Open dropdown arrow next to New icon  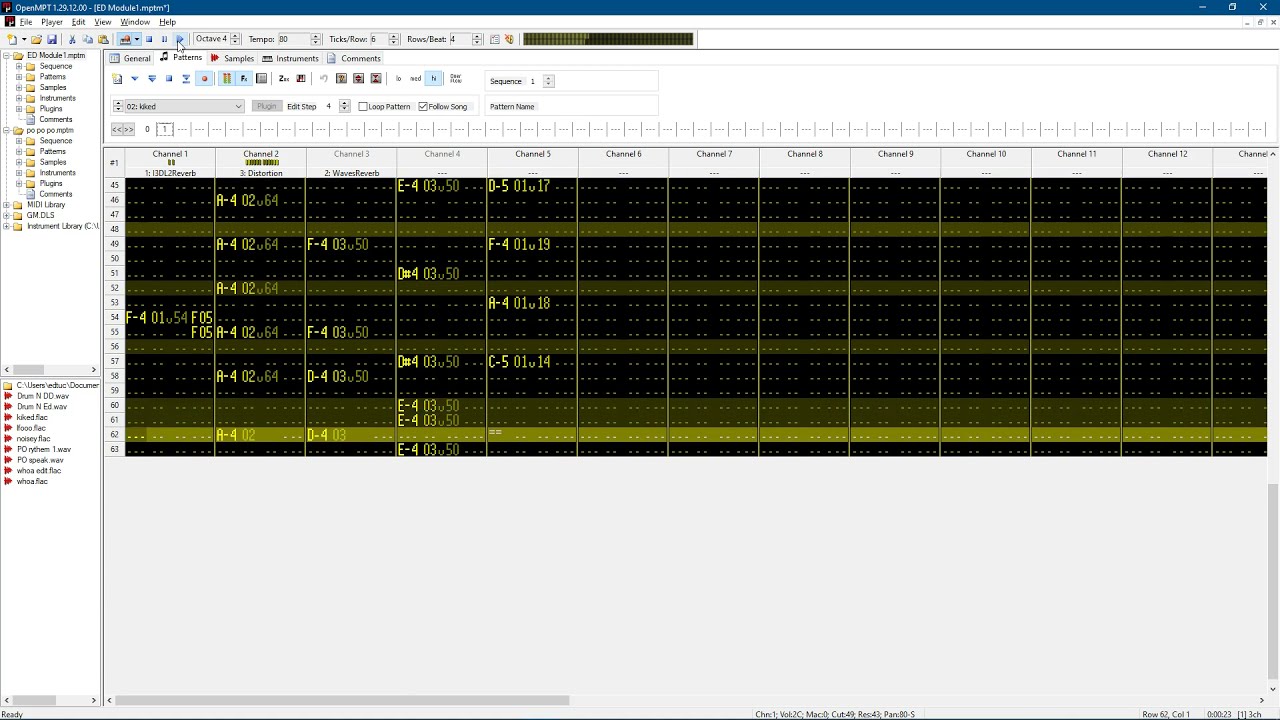tap(22, 39)
